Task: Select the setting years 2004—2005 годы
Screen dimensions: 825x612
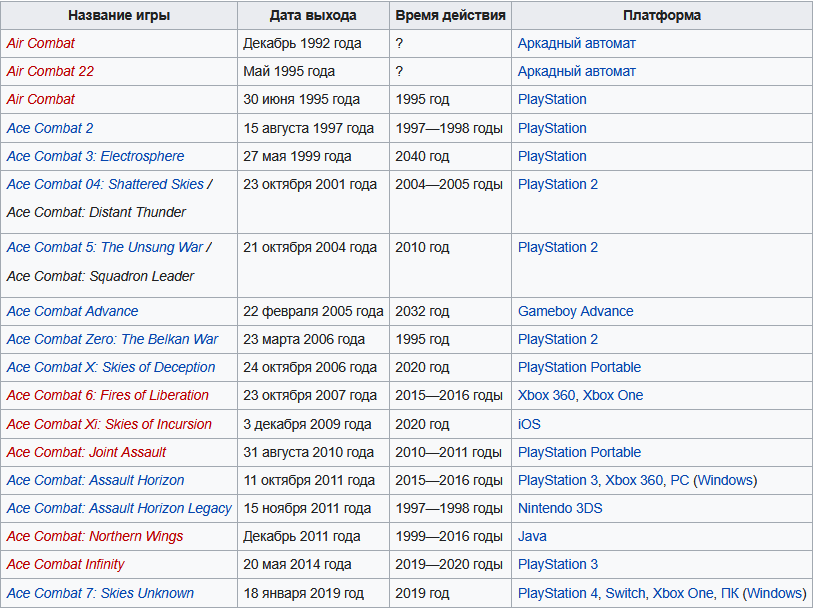Action: [x=449, y=184]
